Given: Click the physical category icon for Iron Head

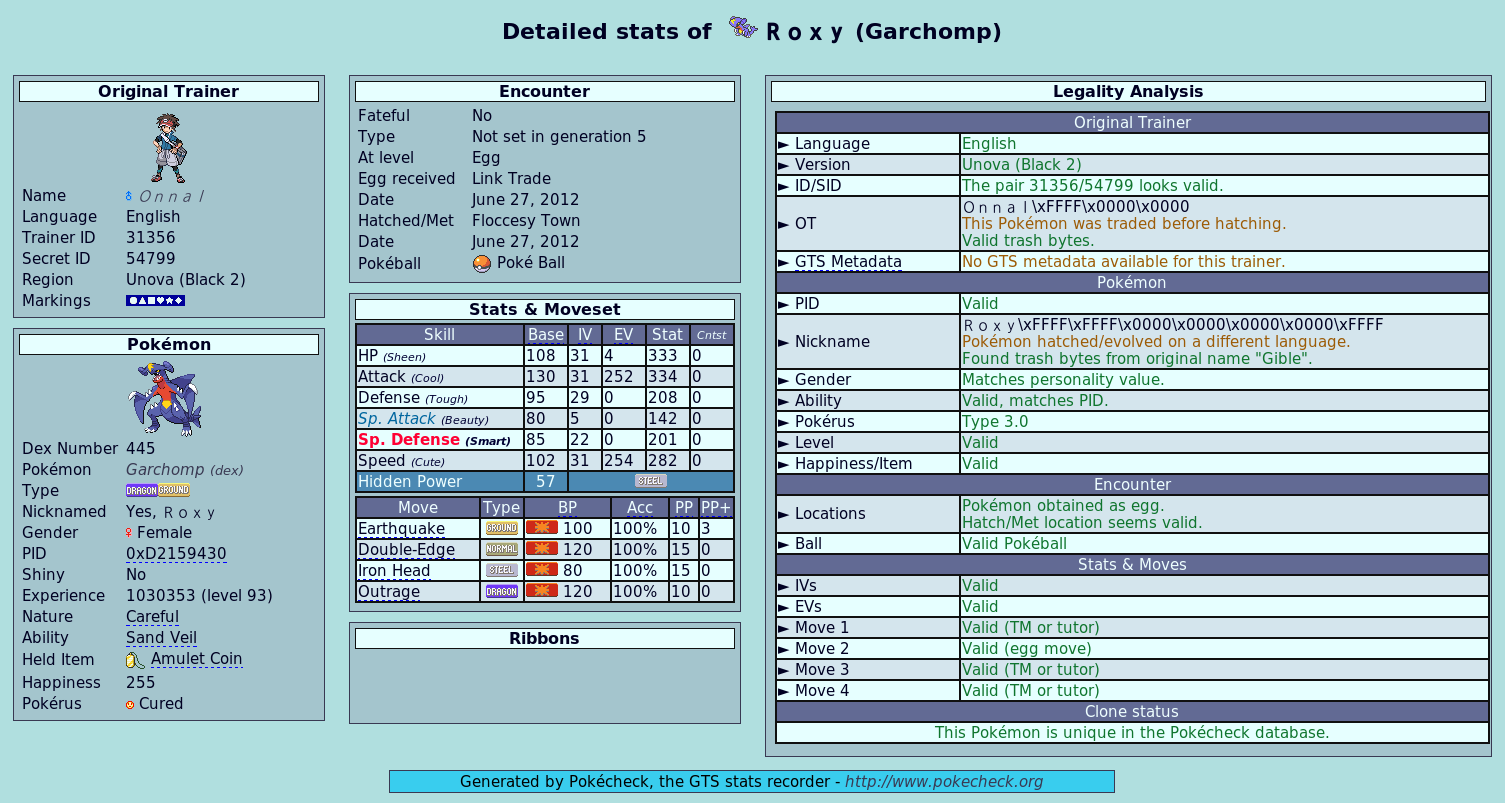Looking at the screenshot, I should click(542, 569).
